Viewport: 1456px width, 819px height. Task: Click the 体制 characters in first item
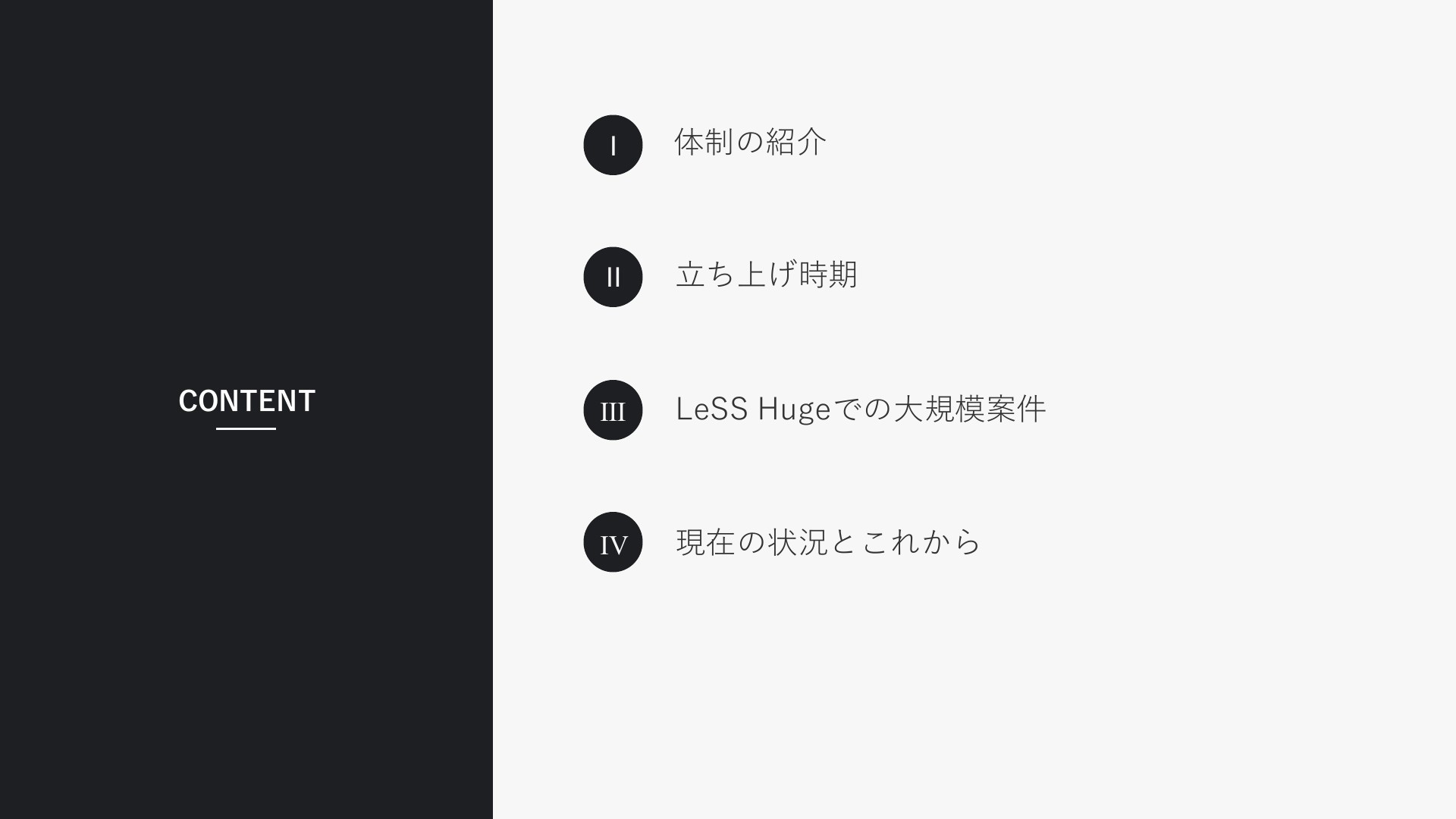tap(704, 142)
